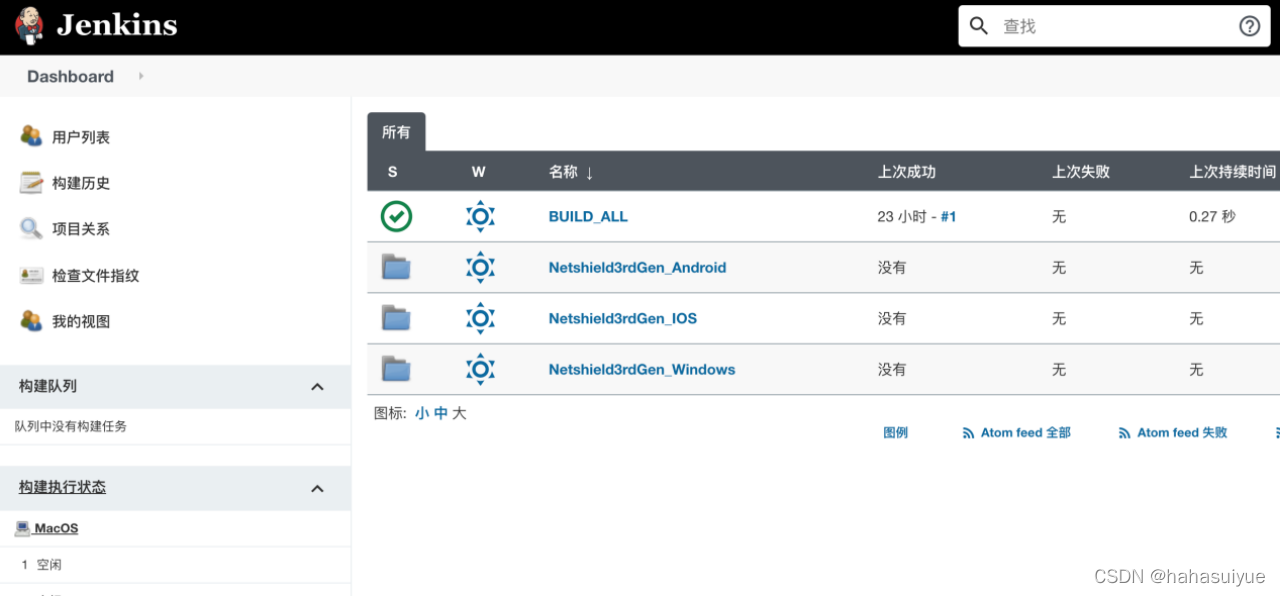Click the Atom feed 失败 RSS icon
The width and height of the screenshot is (1280, 596).
tap(1125, 433)
